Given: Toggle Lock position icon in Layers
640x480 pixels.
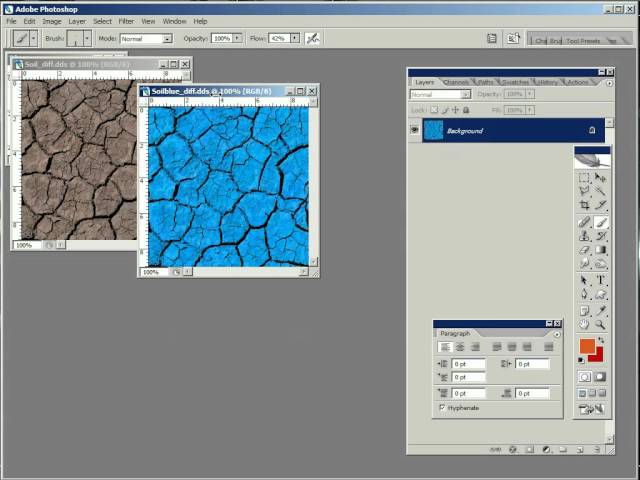Looking at the screenshot, I should coord(456,110).
